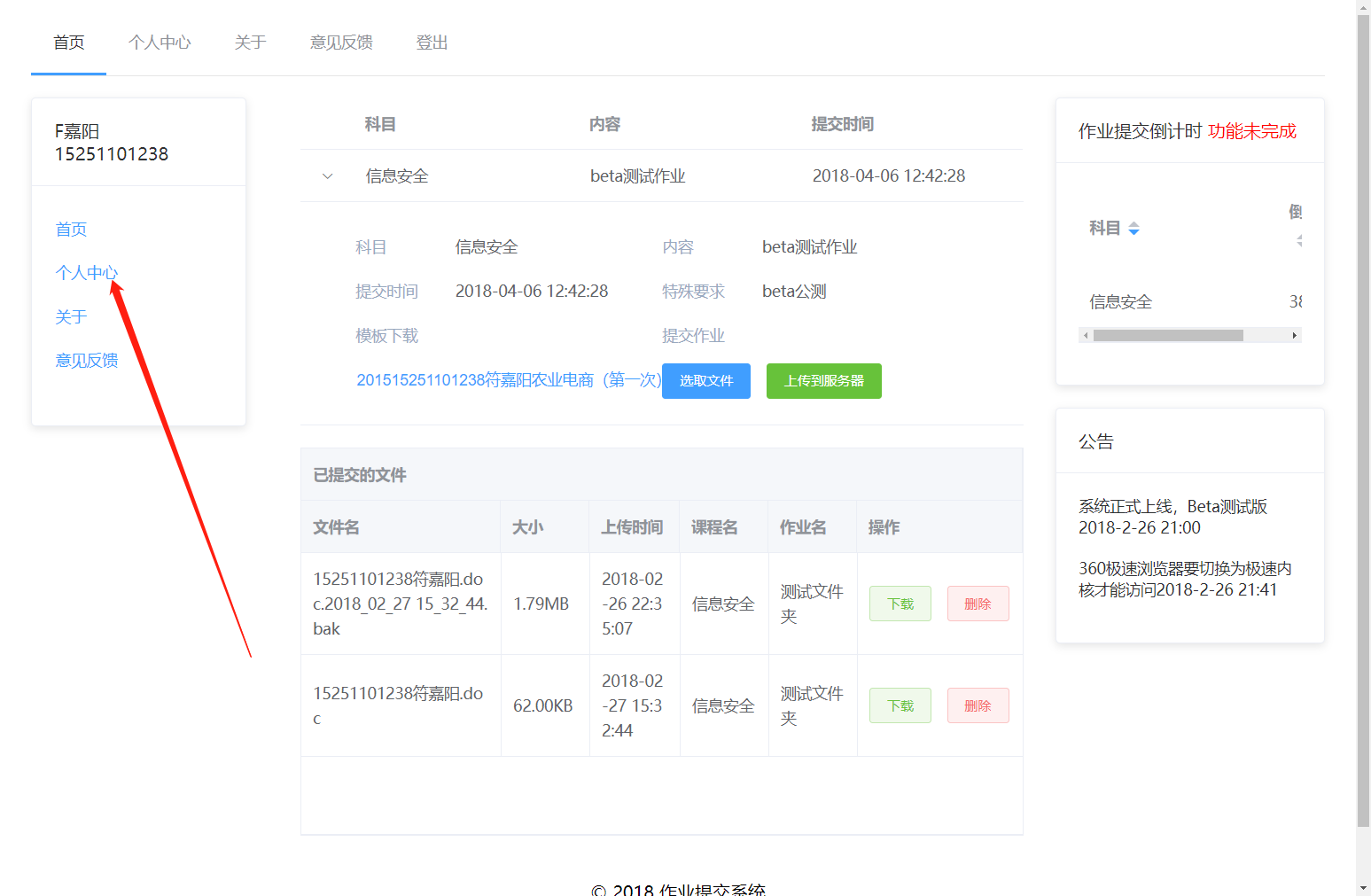The width and height of the screenshot is (1371, 896).
Task: Open 意见反馈 sidebar link
Action: pos(87,361)
